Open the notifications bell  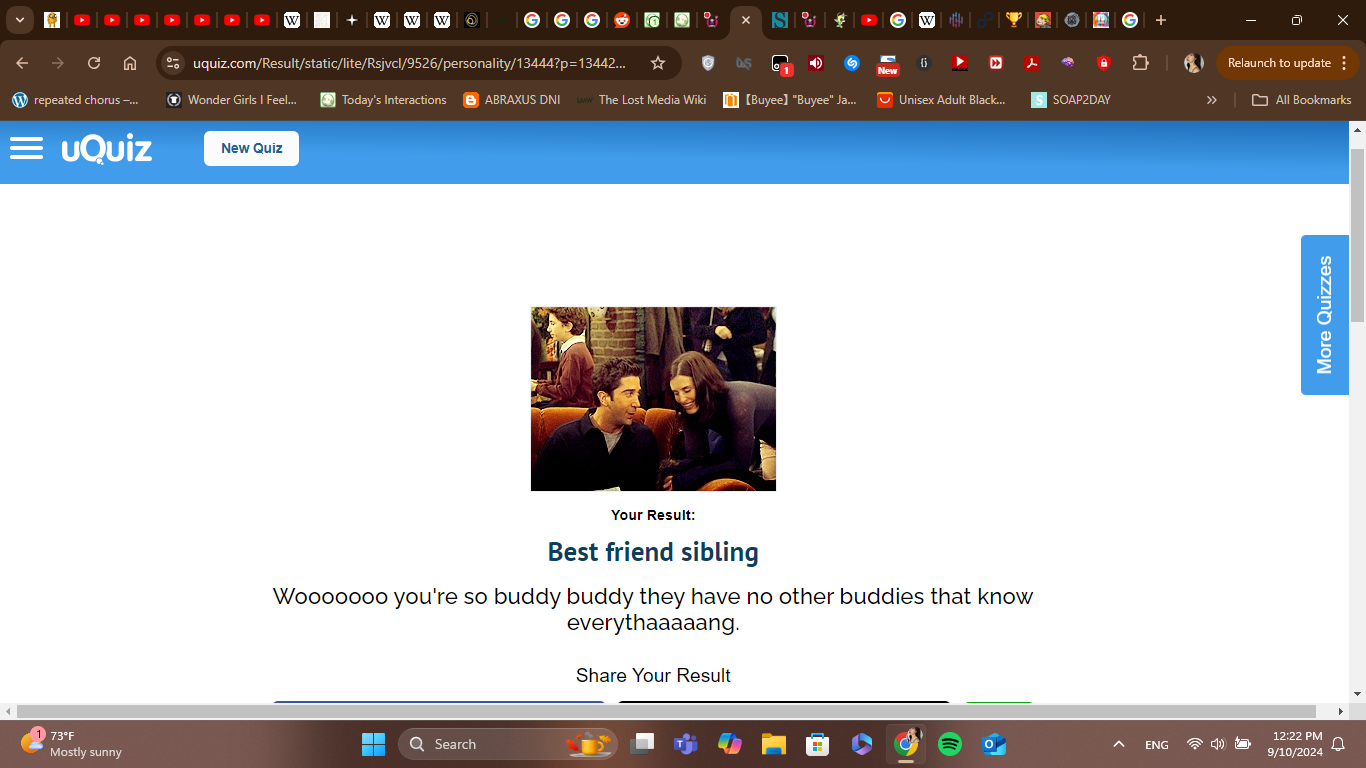[1339, 744]
